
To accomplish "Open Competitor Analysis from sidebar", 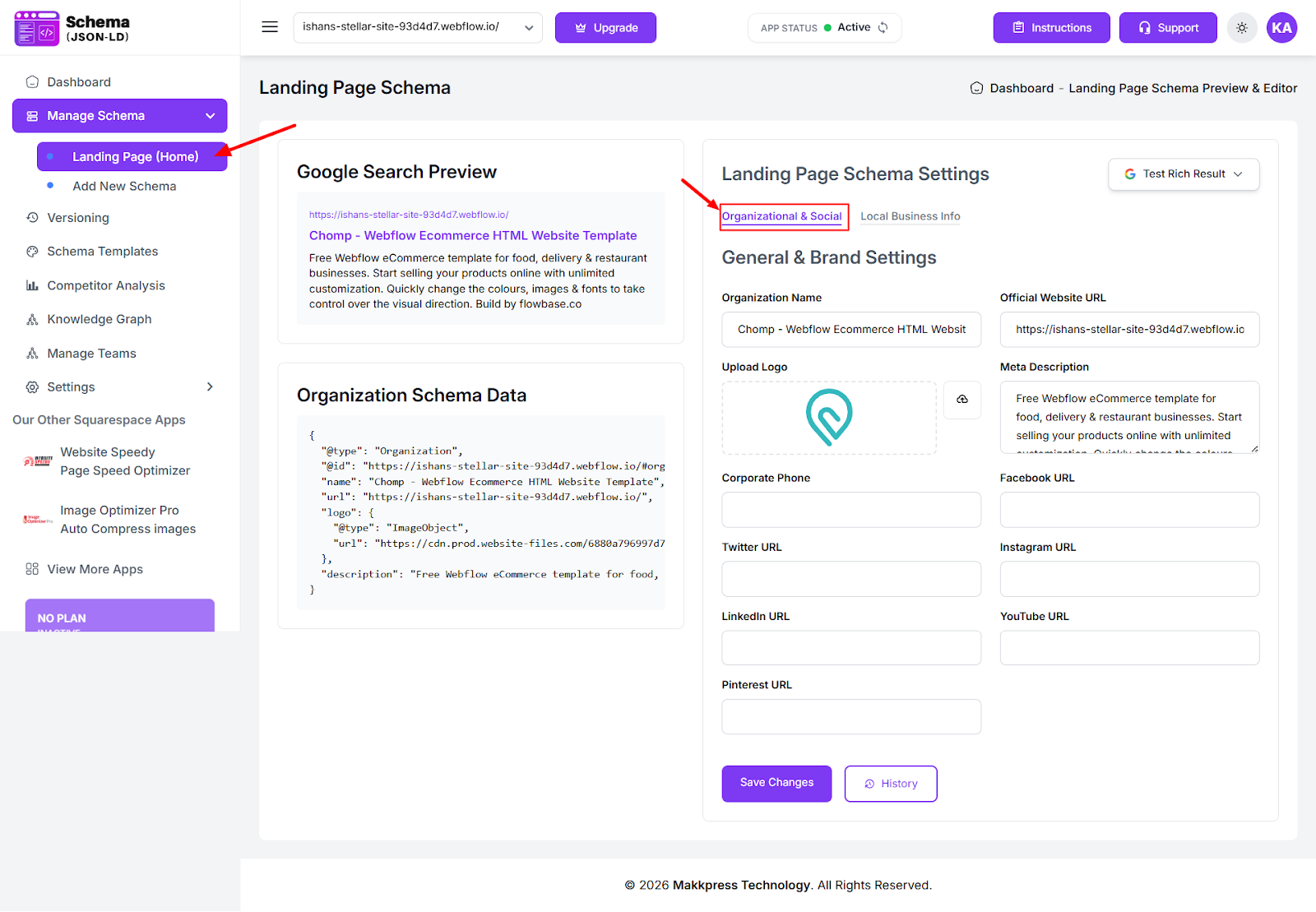I will click(106, 285).
